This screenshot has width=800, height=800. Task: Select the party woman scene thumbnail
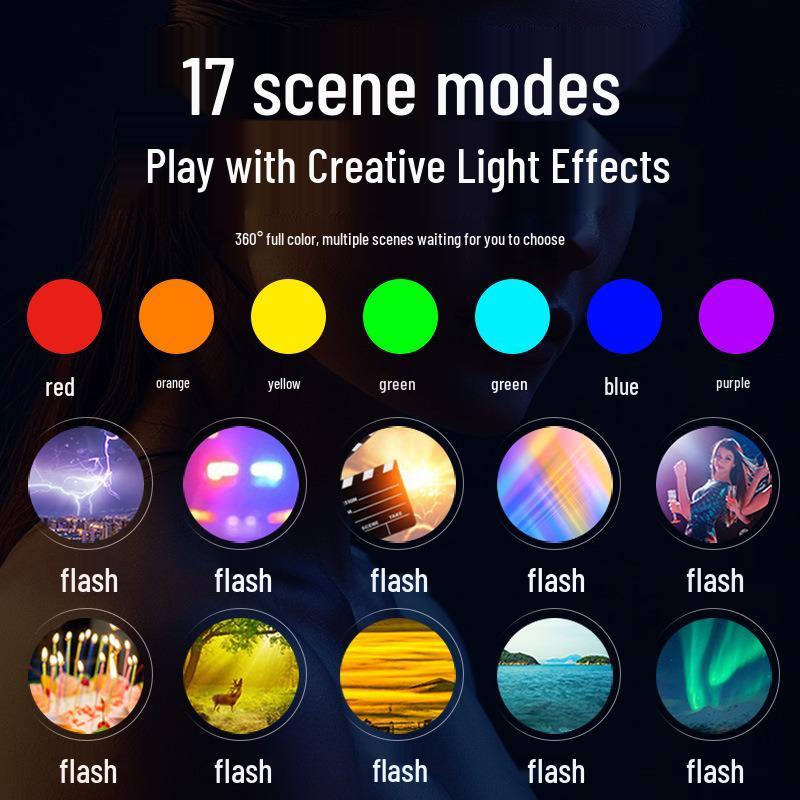click(x=714, y=484)
